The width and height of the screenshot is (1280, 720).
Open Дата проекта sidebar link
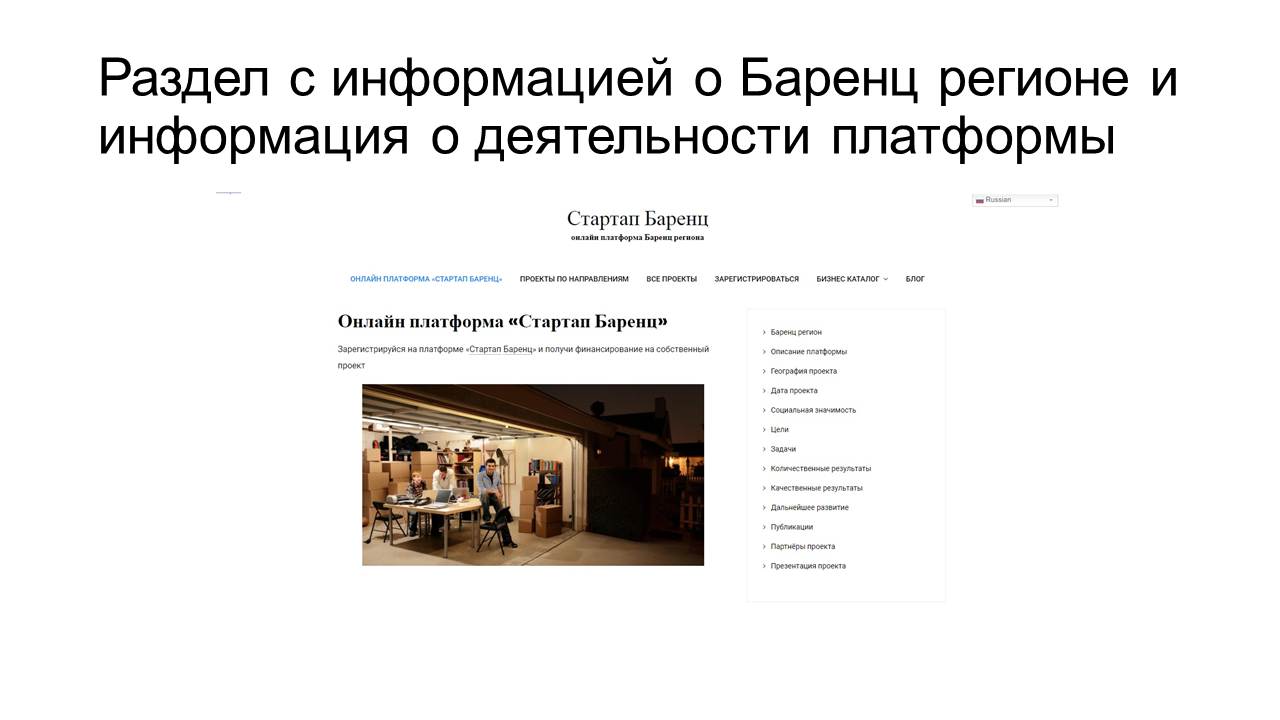tap(794, 391)
